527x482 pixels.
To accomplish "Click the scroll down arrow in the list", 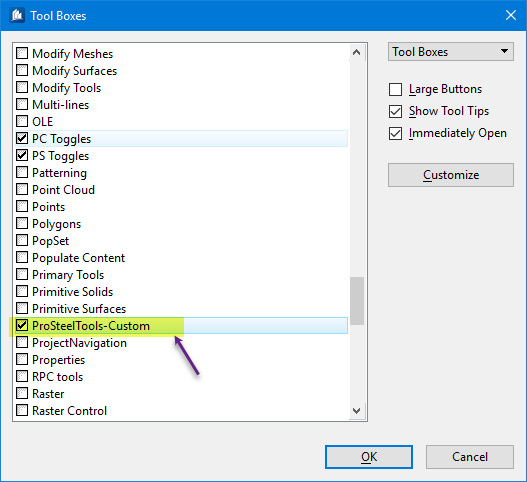I will tap(356, 411).
